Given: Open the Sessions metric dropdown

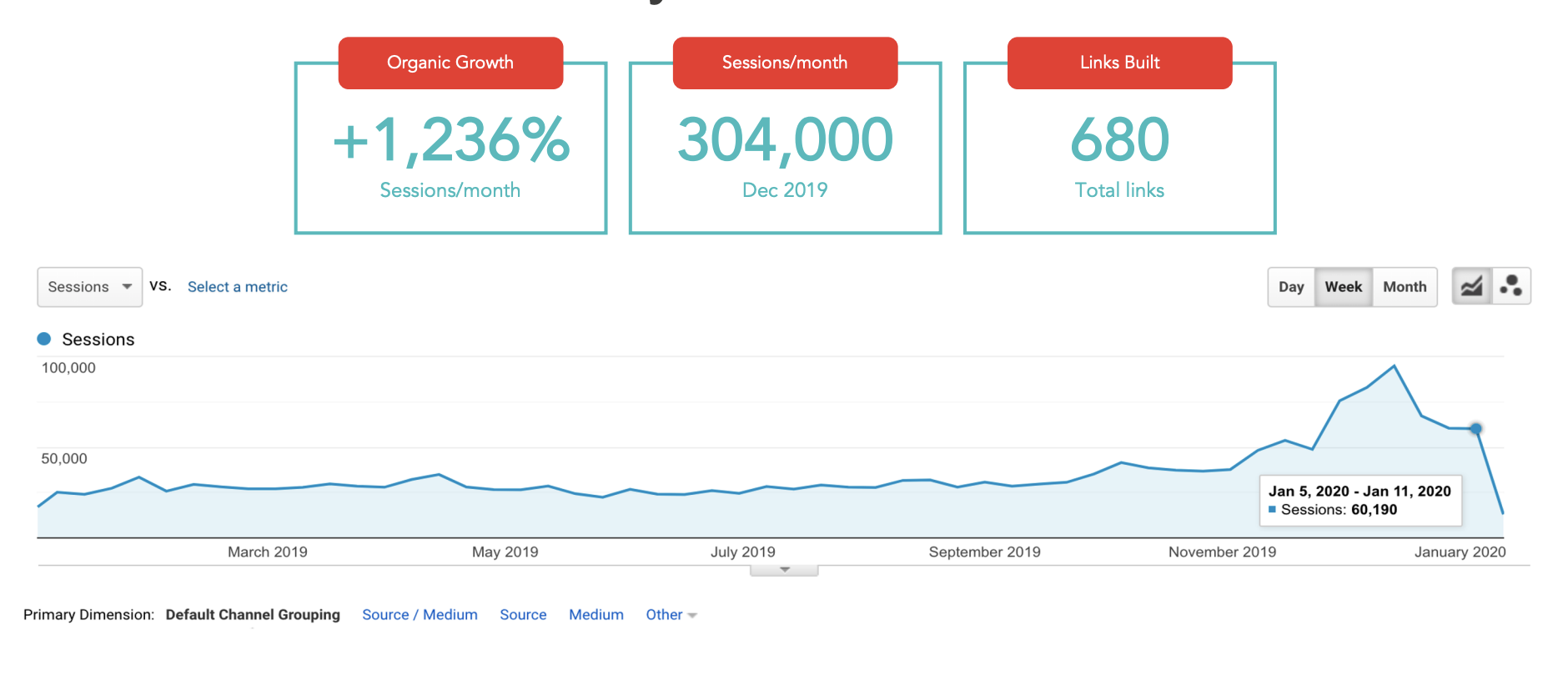Looking at the screenshot, I should coord(90,287).
